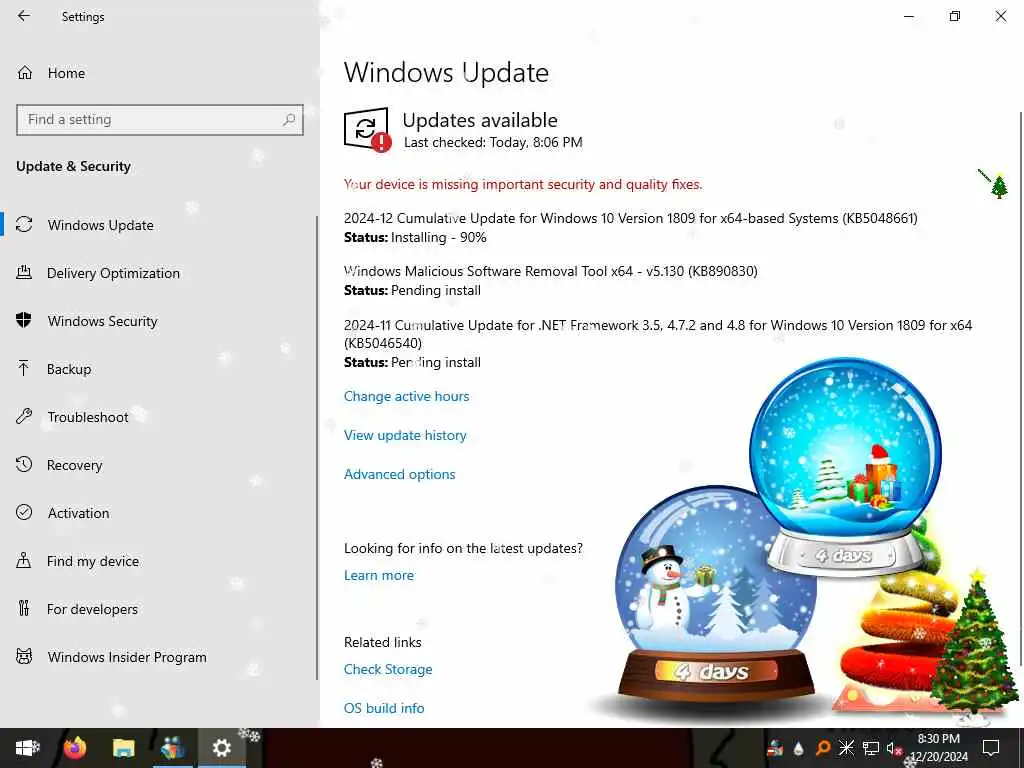Click the Windows Insider Program cat icon
Screen dimensions: 1024x768
tap(24, 656)
